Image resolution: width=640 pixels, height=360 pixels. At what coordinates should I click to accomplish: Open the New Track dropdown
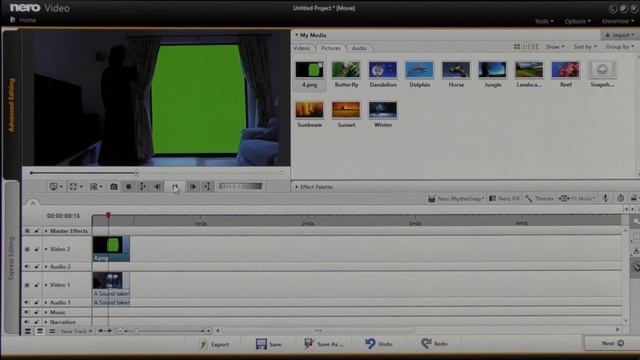click(76, 331)
